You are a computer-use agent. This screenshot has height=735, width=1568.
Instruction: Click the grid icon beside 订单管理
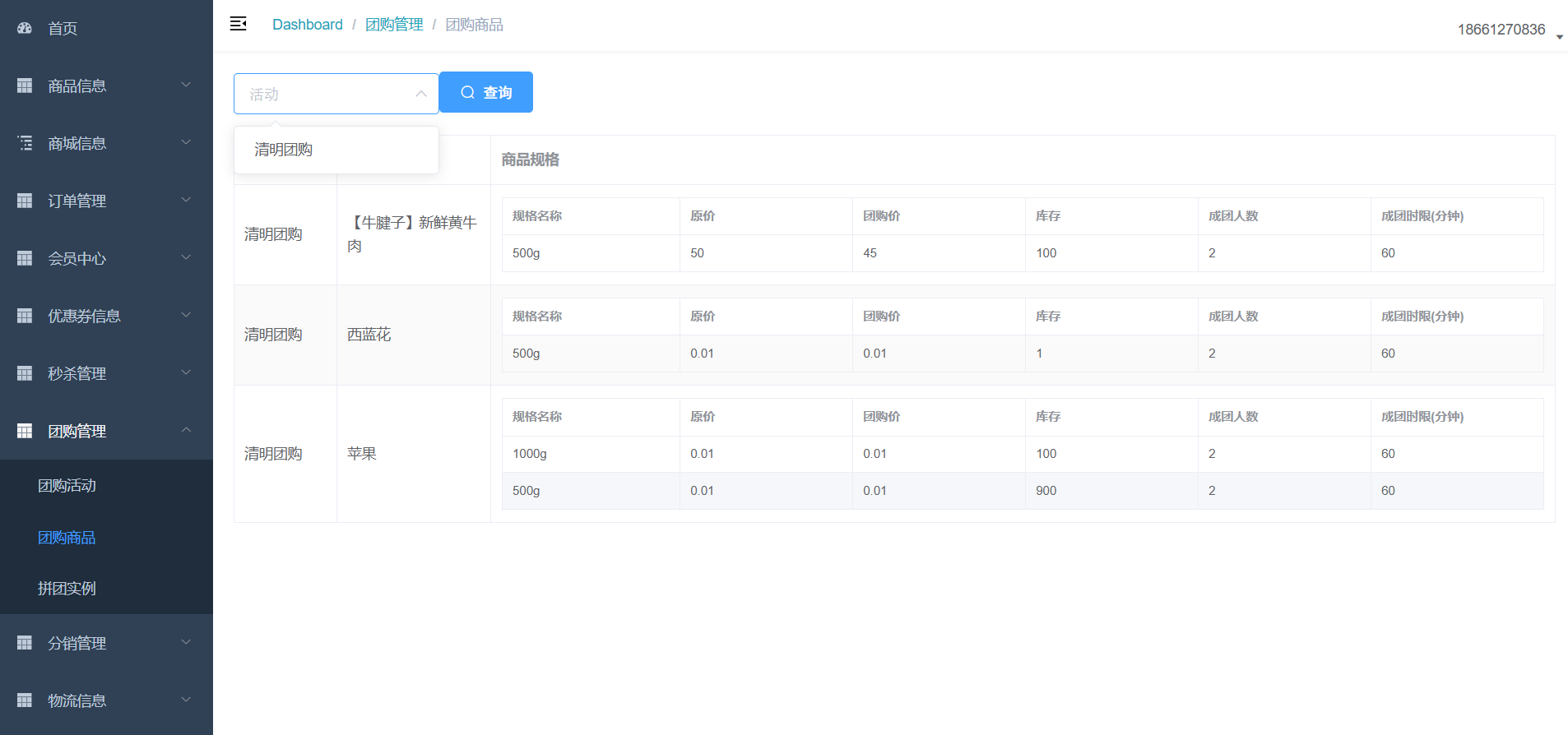pyautogui.click(x=25, y=201)
